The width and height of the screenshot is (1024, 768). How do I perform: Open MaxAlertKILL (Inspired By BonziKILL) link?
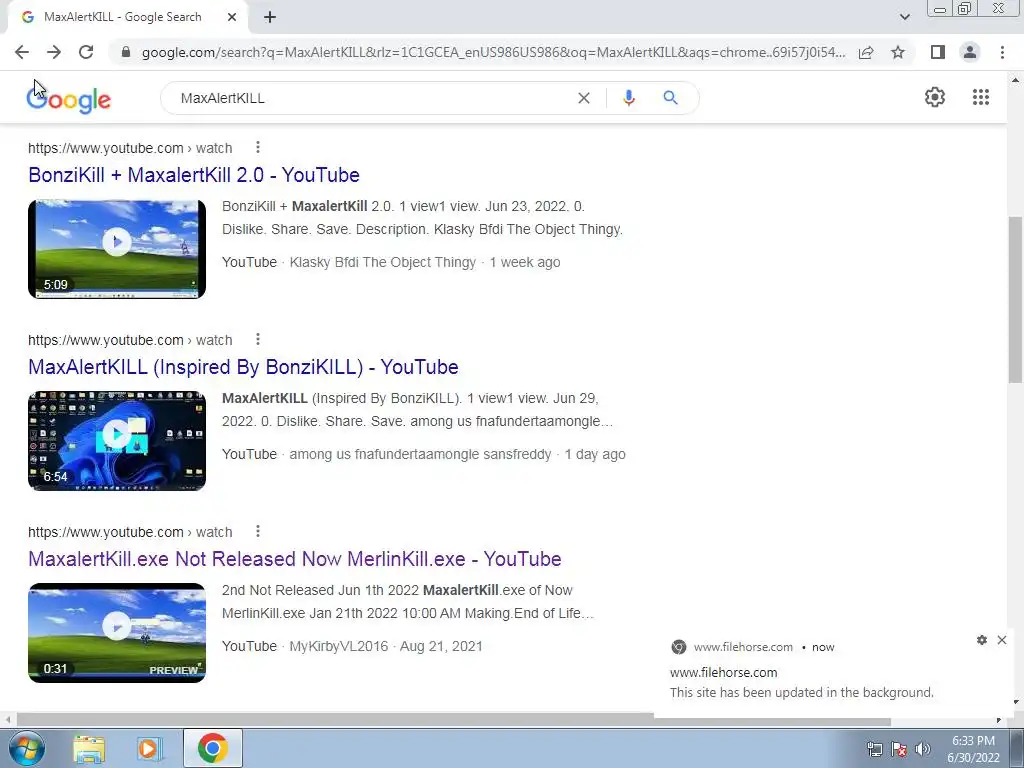click(243, 367)
